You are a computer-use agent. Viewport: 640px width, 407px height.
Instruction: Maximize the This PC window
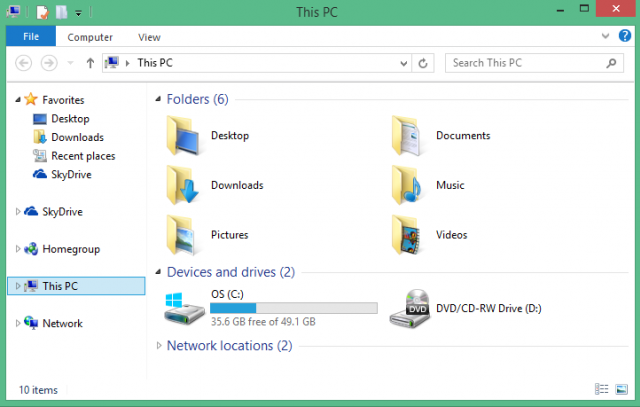(x=584, y=9)
